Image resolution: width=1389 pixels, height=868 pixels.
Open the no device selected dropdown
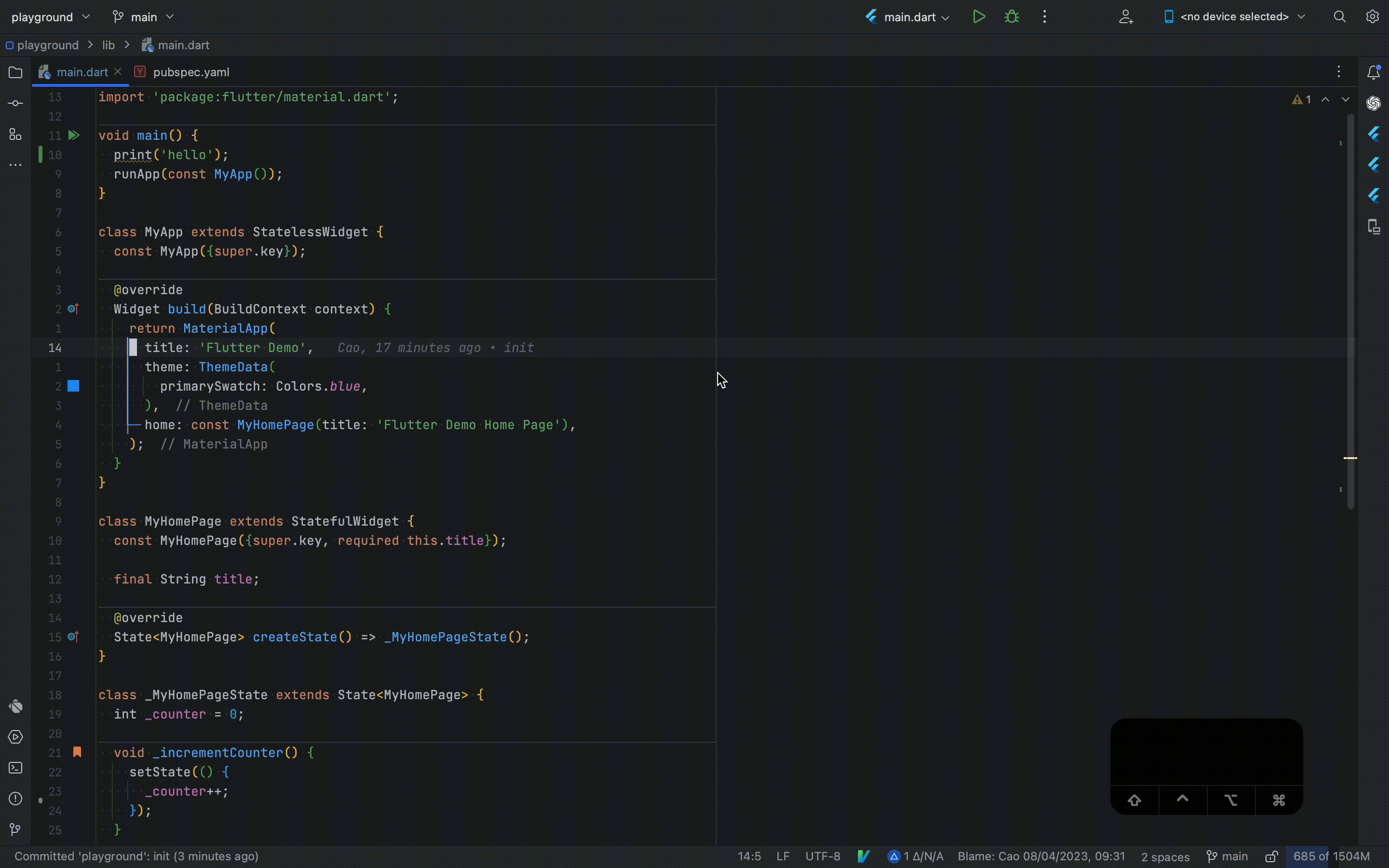(x=1234, y=17)
